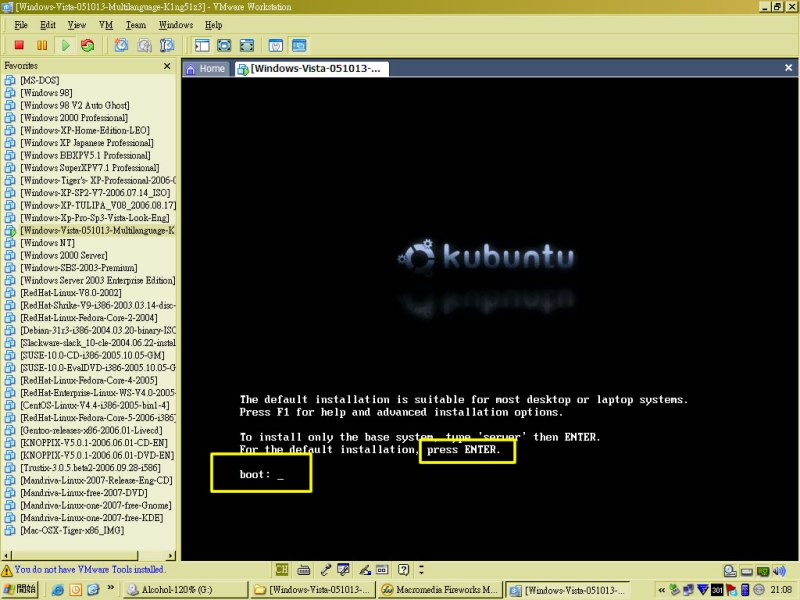Select [Windows 2000 Professional] favorite
Screen dimensions: 800x600
[x=74, y=117]
